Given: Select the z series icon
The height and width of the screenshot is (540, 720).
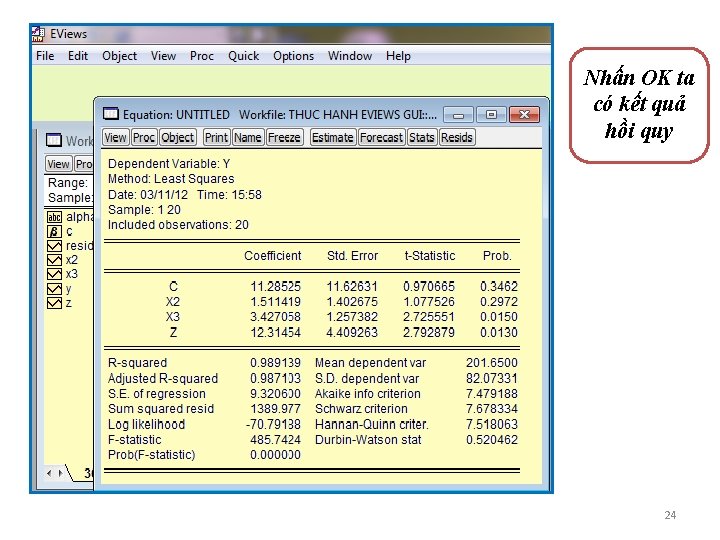Looking at the screenshot, I should click(54, 303).
